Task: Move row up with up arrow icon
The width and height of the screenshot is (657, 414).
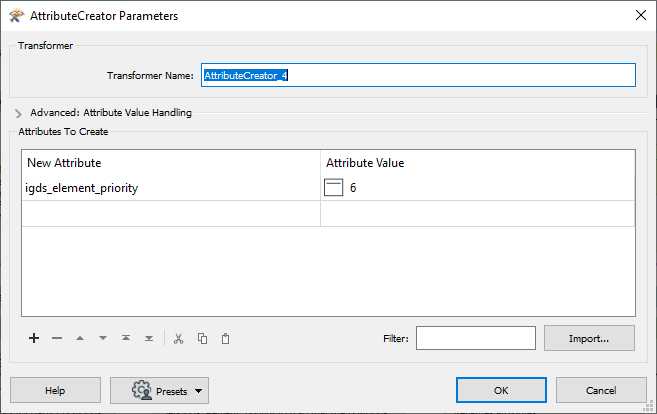Action: point(80,338)
